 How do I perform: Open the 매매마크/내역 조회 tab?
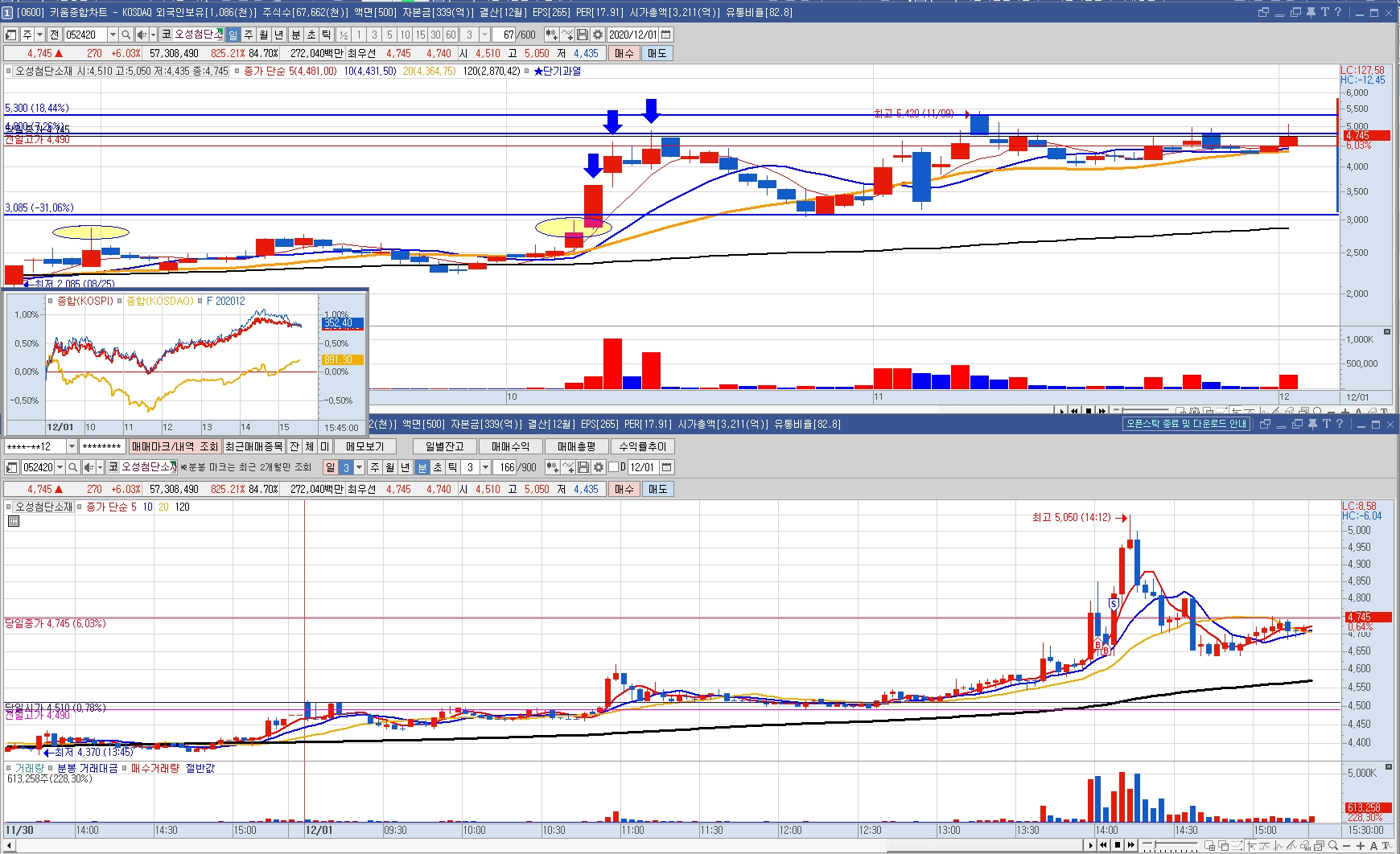tap(175, 446)
